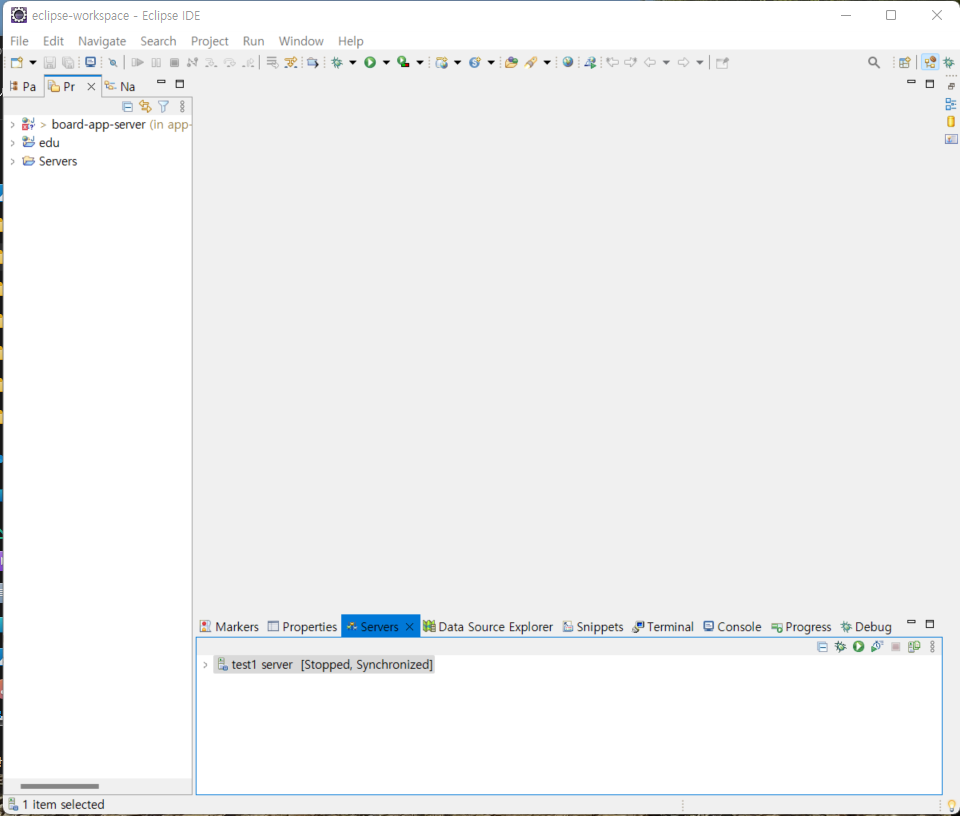This screenshot has width=960, height=816.
Task: Open the Search flashlight dropdown arrow
Action: (547, 62)
